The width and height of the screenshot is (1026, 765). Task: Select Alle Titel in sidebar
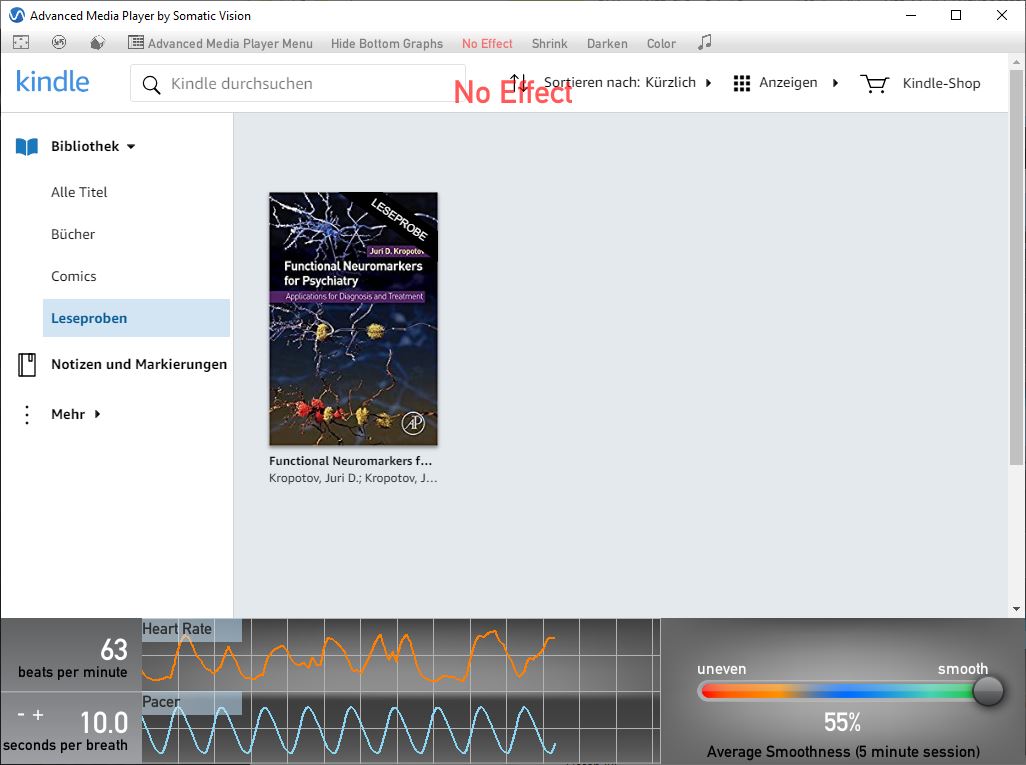[x=79, y=192]
